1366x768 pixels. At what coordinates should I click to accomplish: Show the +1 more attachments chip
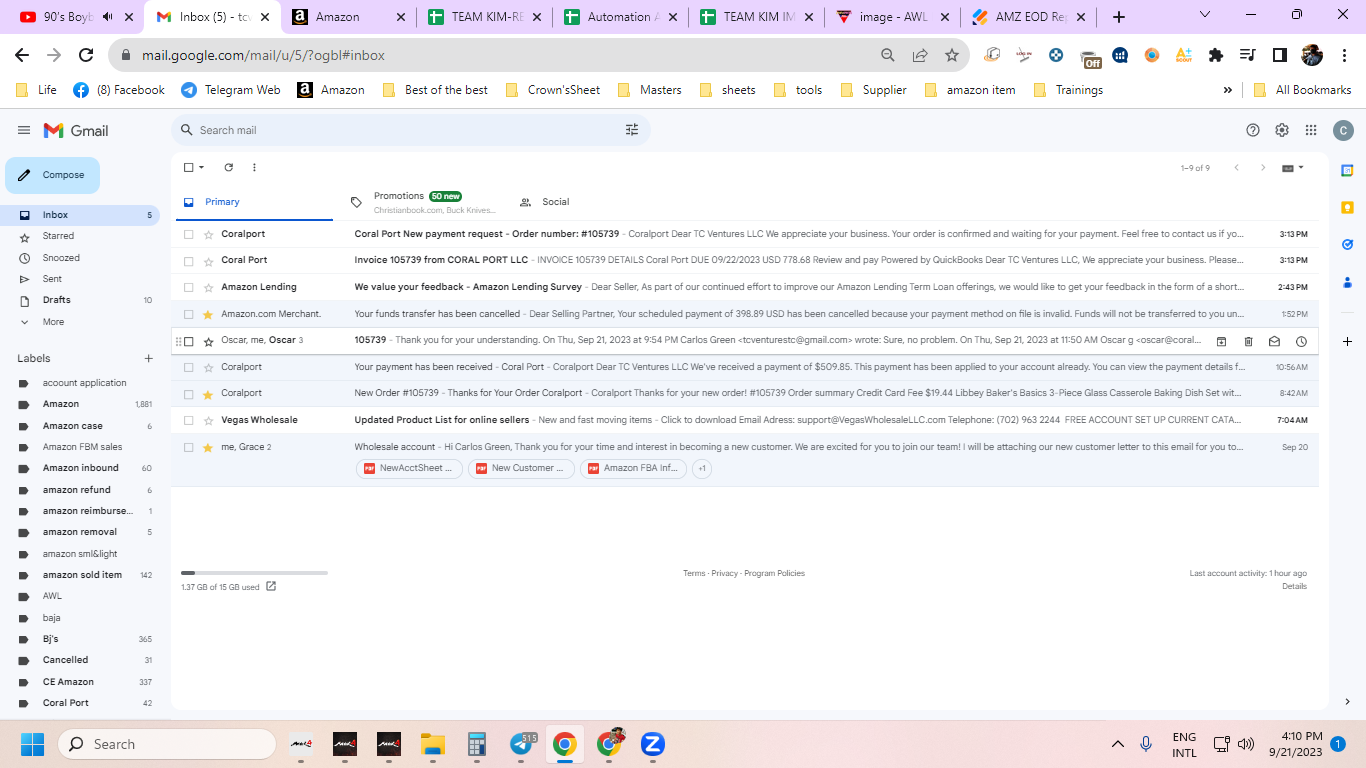pos(702,468)
